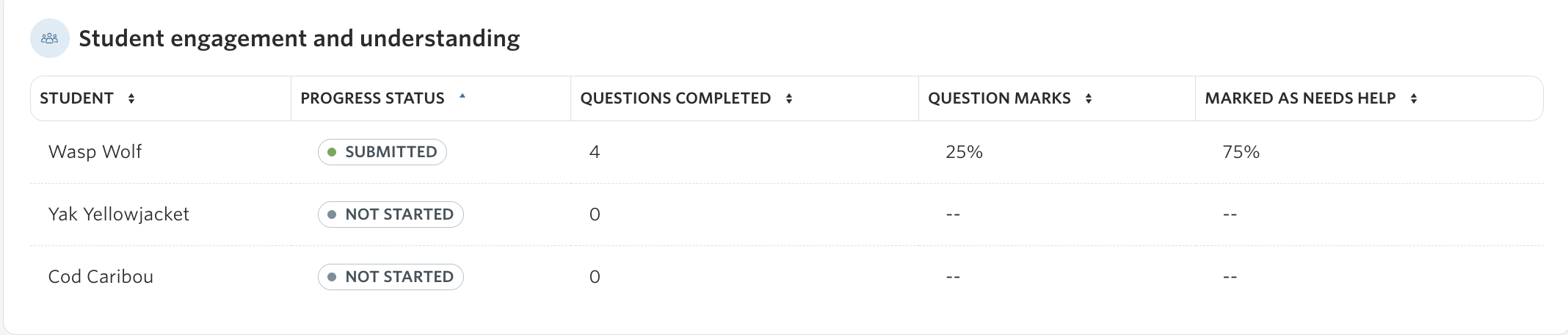Sort Question Marks using the arrow icon

point(1089,98)
